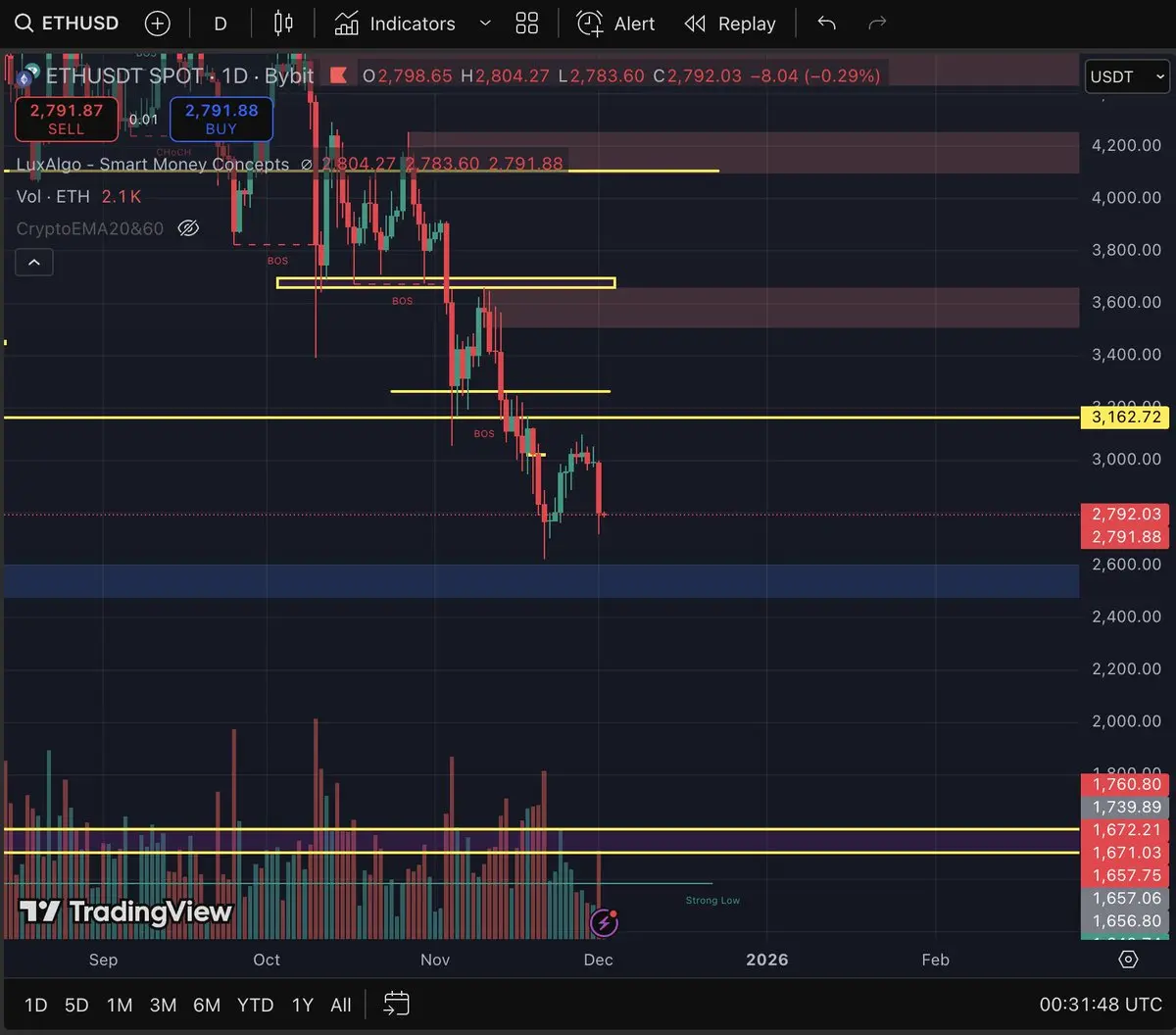Open the chart layout grid selector

[527, 24]
